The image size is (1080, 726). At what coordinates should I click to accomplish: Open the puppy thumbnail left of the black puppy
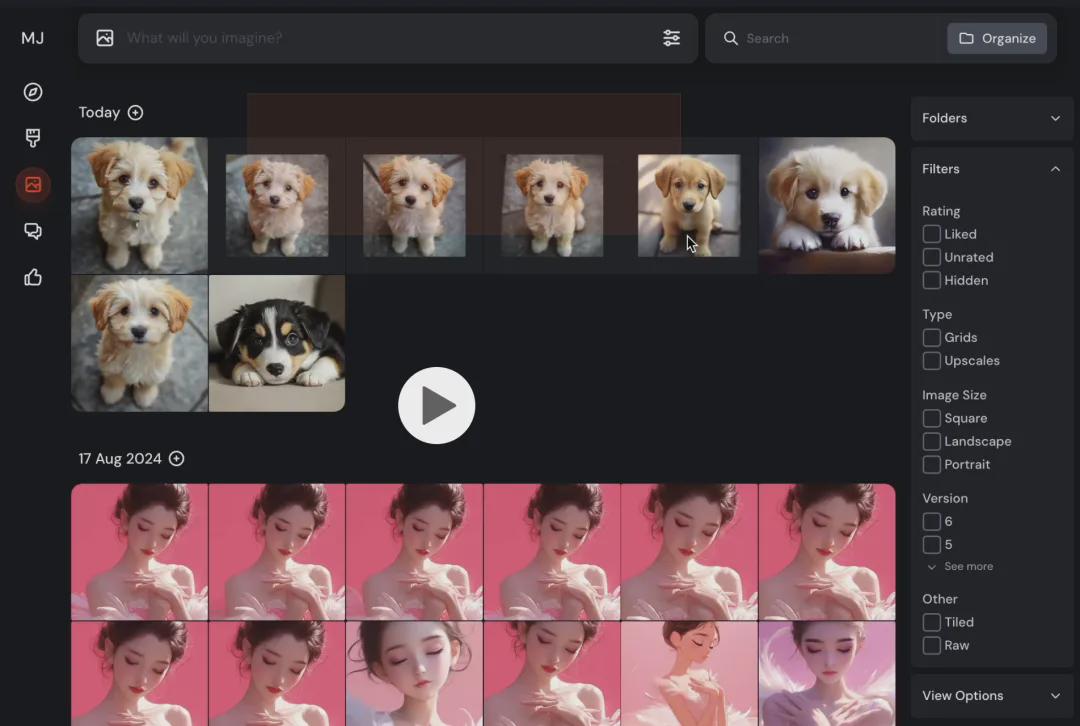click(139, 344)
